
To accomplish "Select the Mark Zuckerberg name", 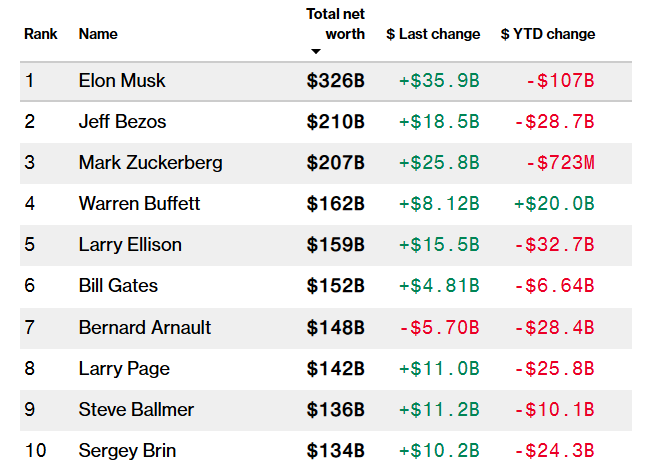I will pyautogui.click(x=150, y=163).
